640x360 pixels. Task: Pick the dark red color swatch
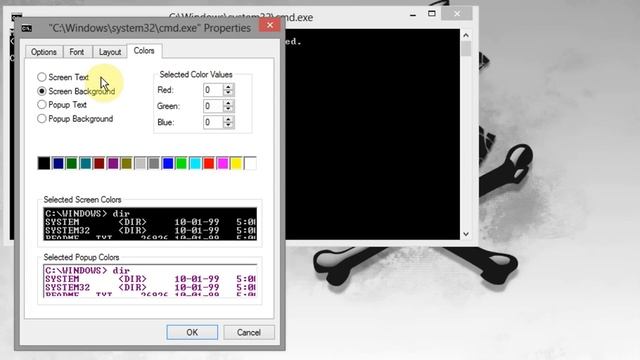tap(99, 163)
